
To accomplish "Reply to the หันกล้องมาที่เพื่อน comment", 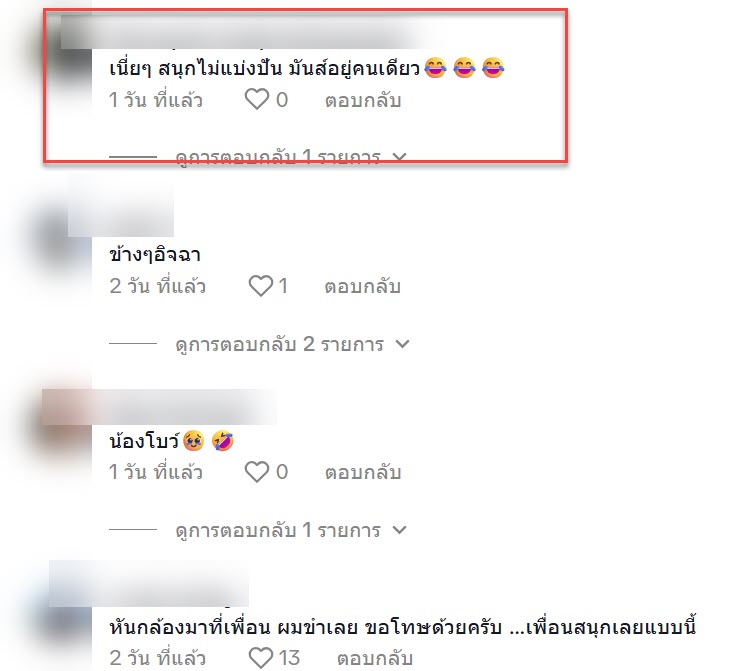I will [x=375, y=658].
